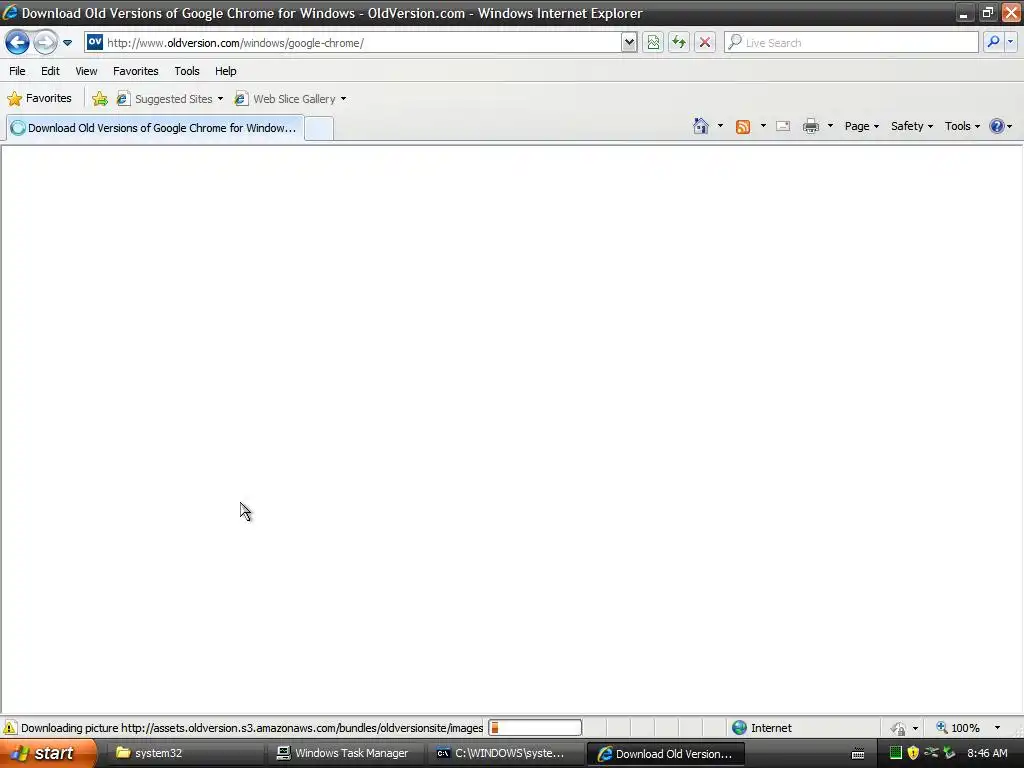
Task: Open the Page command bar menu
Action: (861, 126)
